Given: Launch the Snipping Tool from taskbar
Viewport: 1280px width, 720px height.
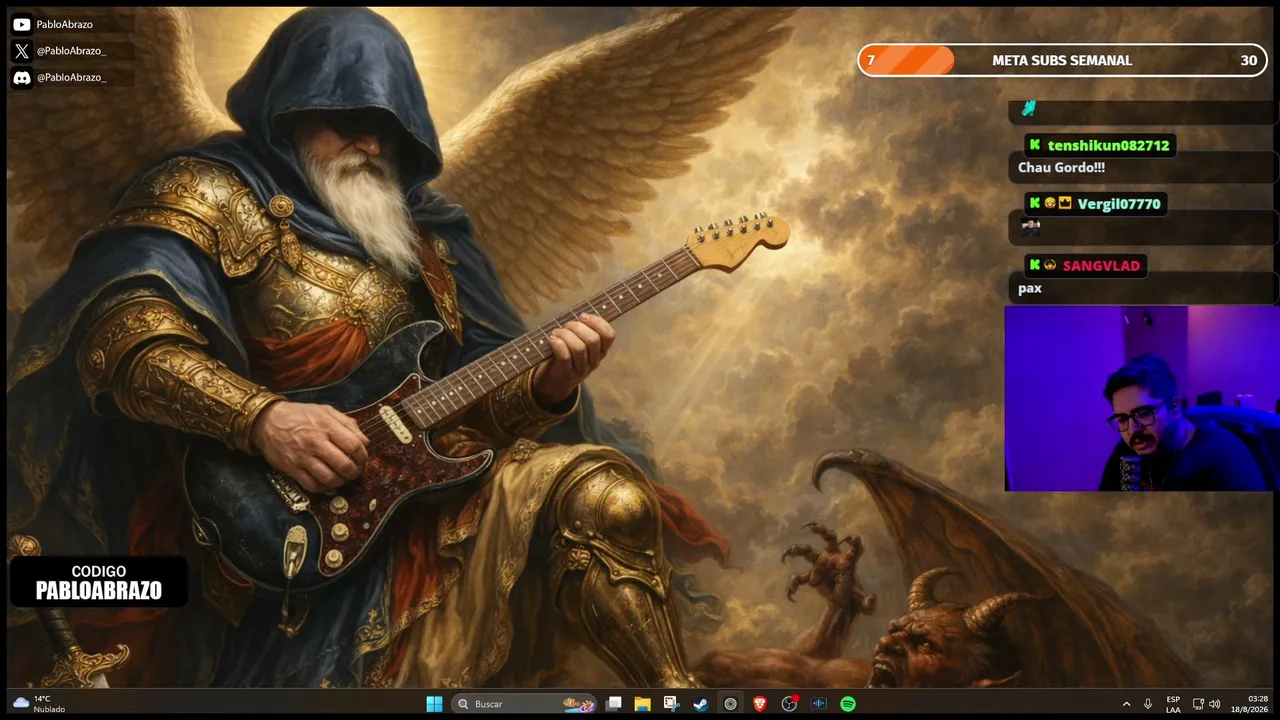Looking at the screenshot, I should 672,704.
